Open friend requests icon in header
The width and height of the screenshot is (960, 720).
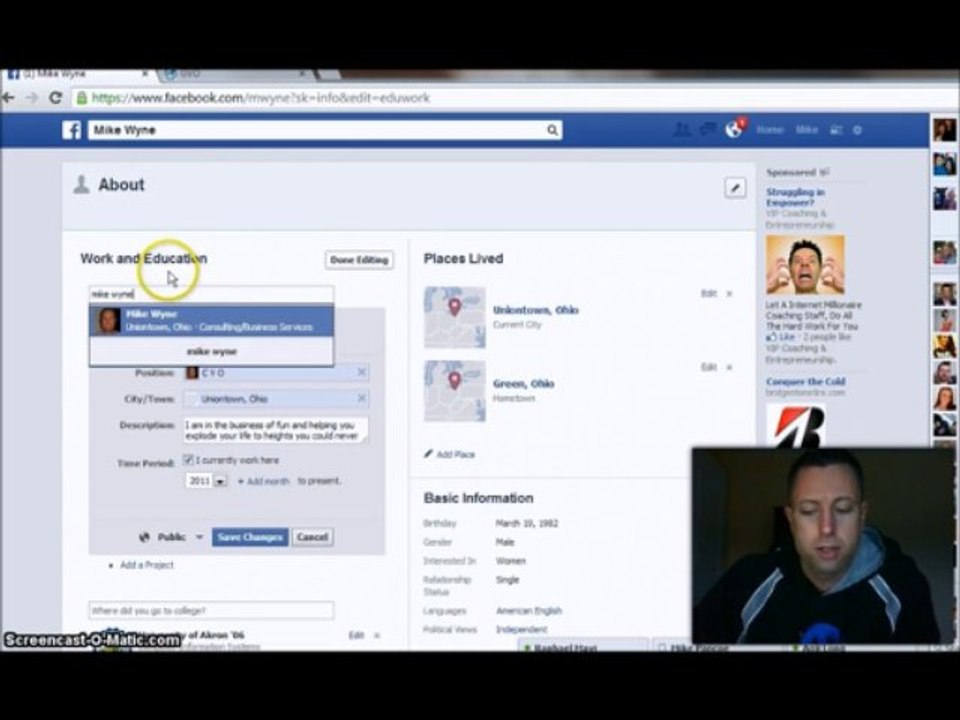click(x=682, y=130)
